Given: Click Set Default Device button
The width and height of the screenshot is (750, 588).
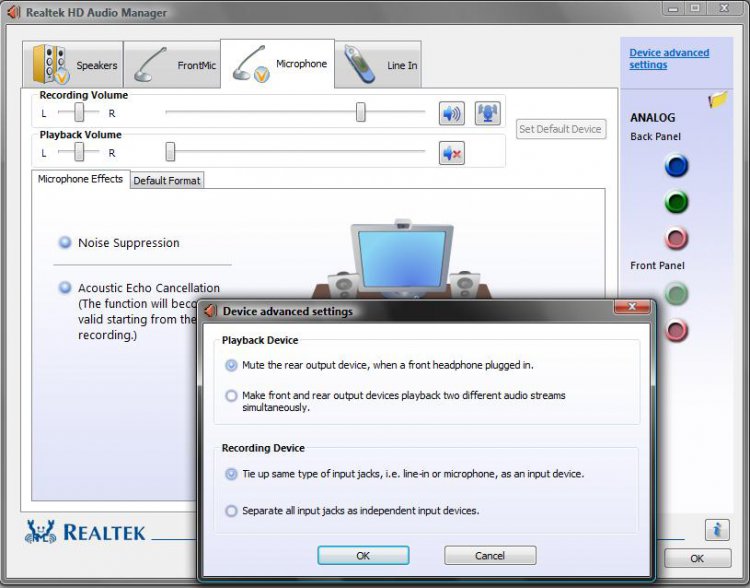Looking at the screenshot, I should tap(561, 129).
